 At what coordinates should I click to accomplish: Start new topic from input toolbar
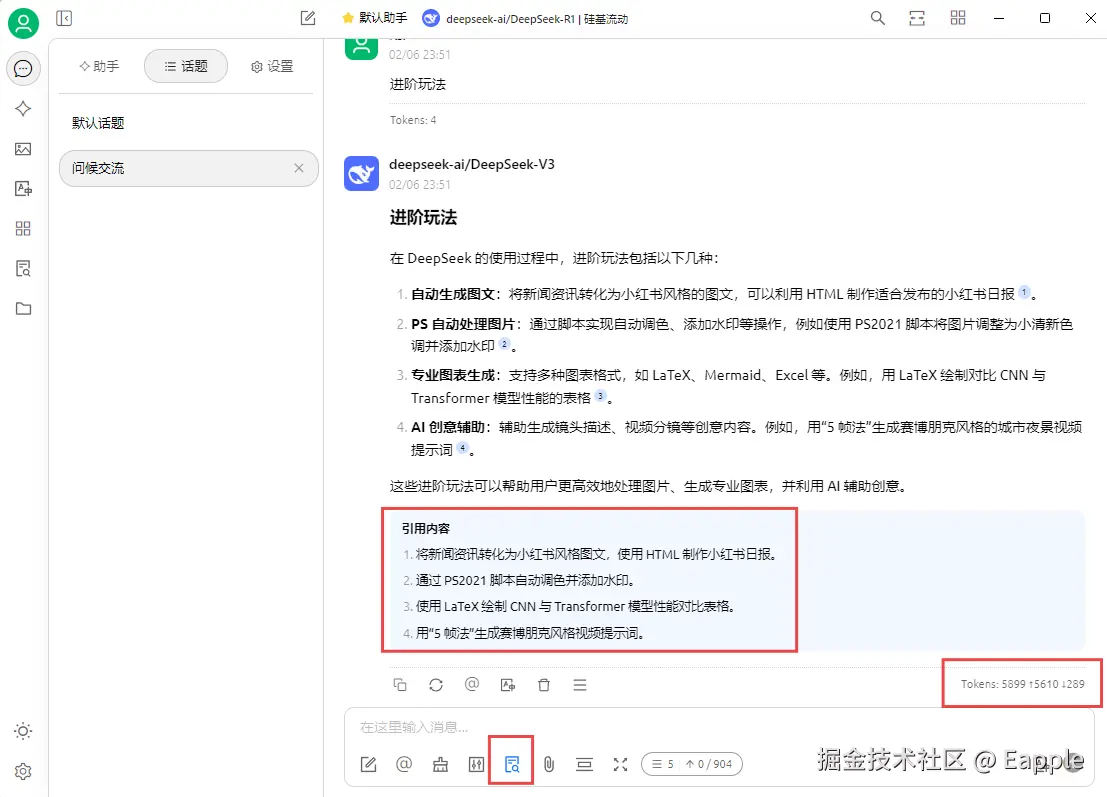[369, 764]
